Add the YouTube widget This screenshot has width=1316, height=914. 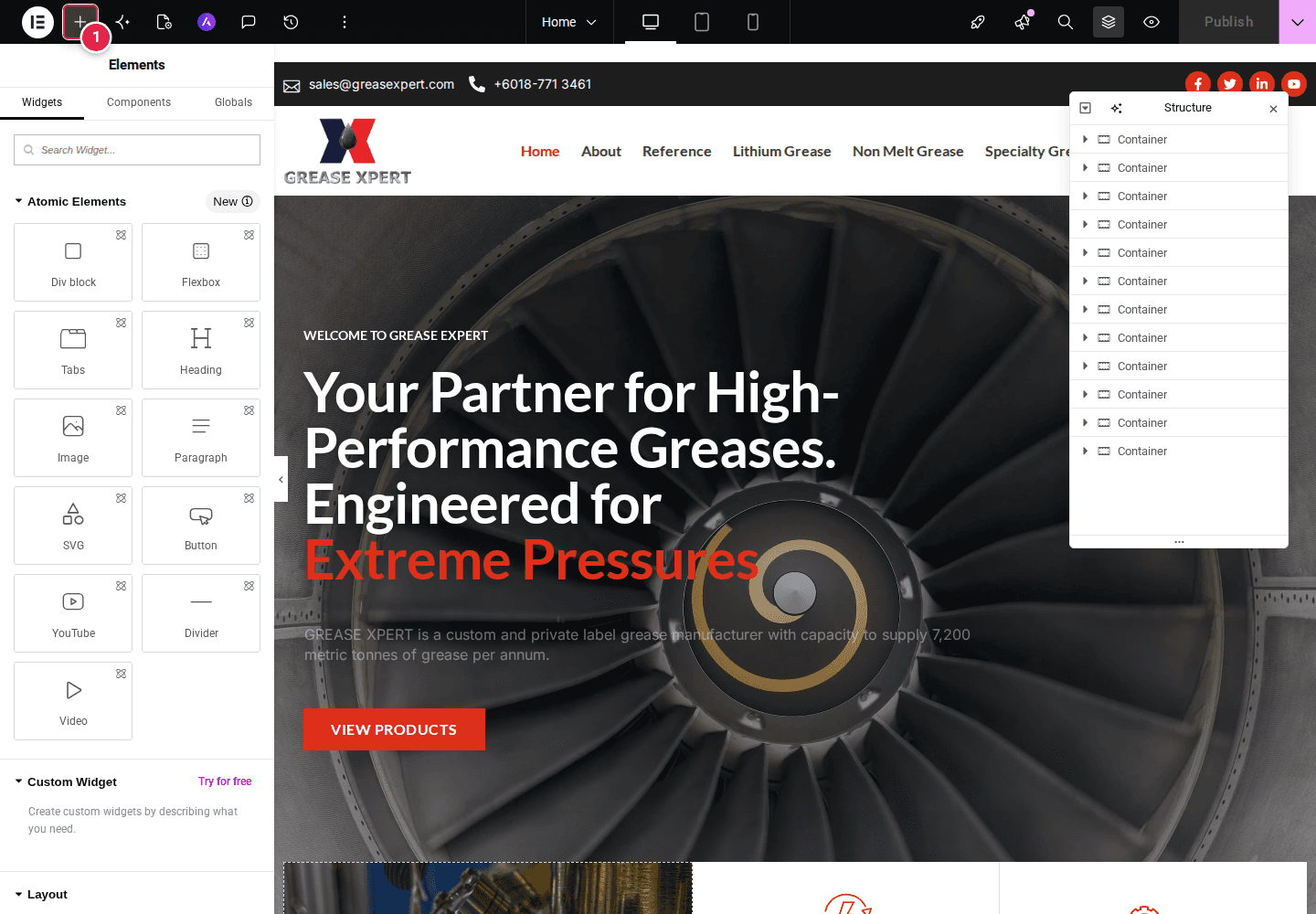coord(73,613)
